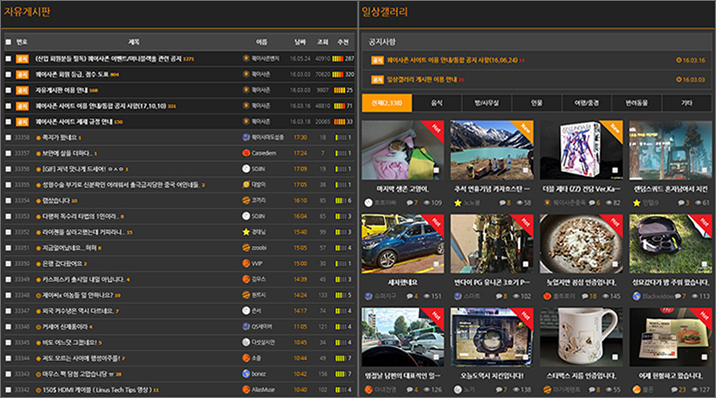The height and width of the screenshot is (398, 716).
Task: Click the author avatar on post 33344
Action: tap(246, 358)
